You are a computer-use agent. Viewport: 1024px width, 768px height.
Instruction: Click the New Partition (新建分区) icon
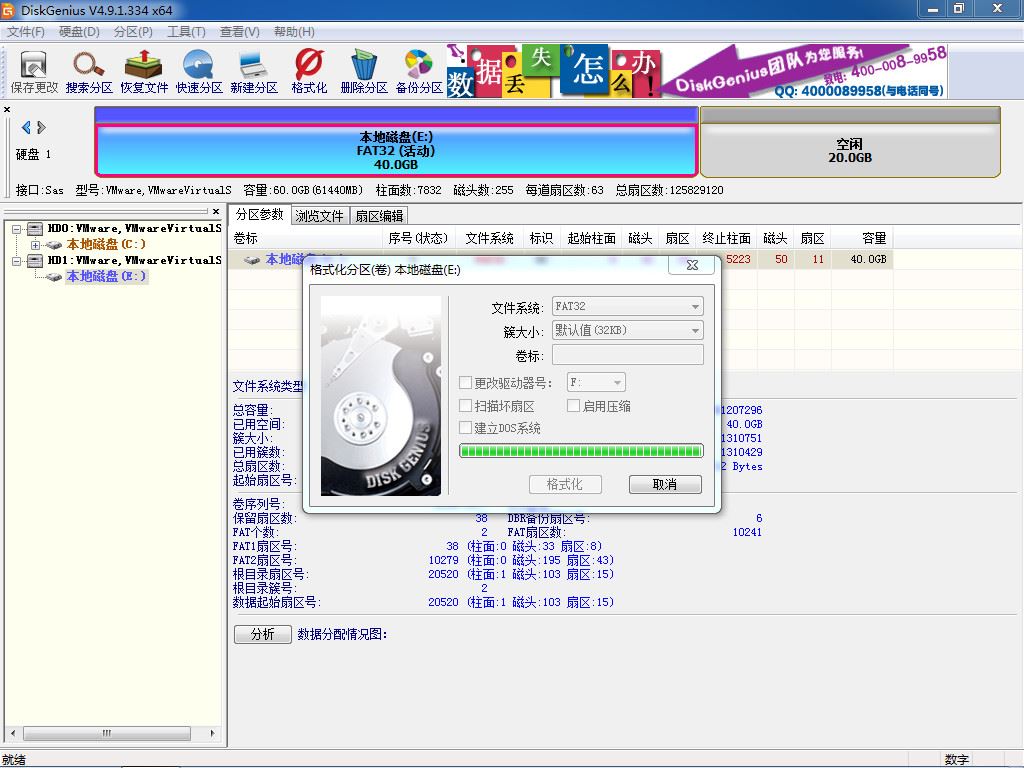click(253, 72)
